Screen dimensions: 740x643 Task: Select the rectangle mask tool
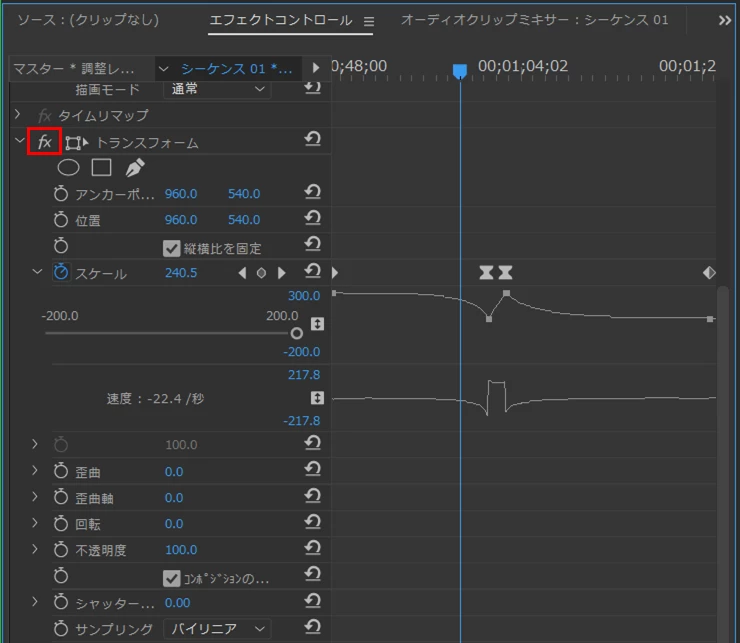click(x=101, y=168)
